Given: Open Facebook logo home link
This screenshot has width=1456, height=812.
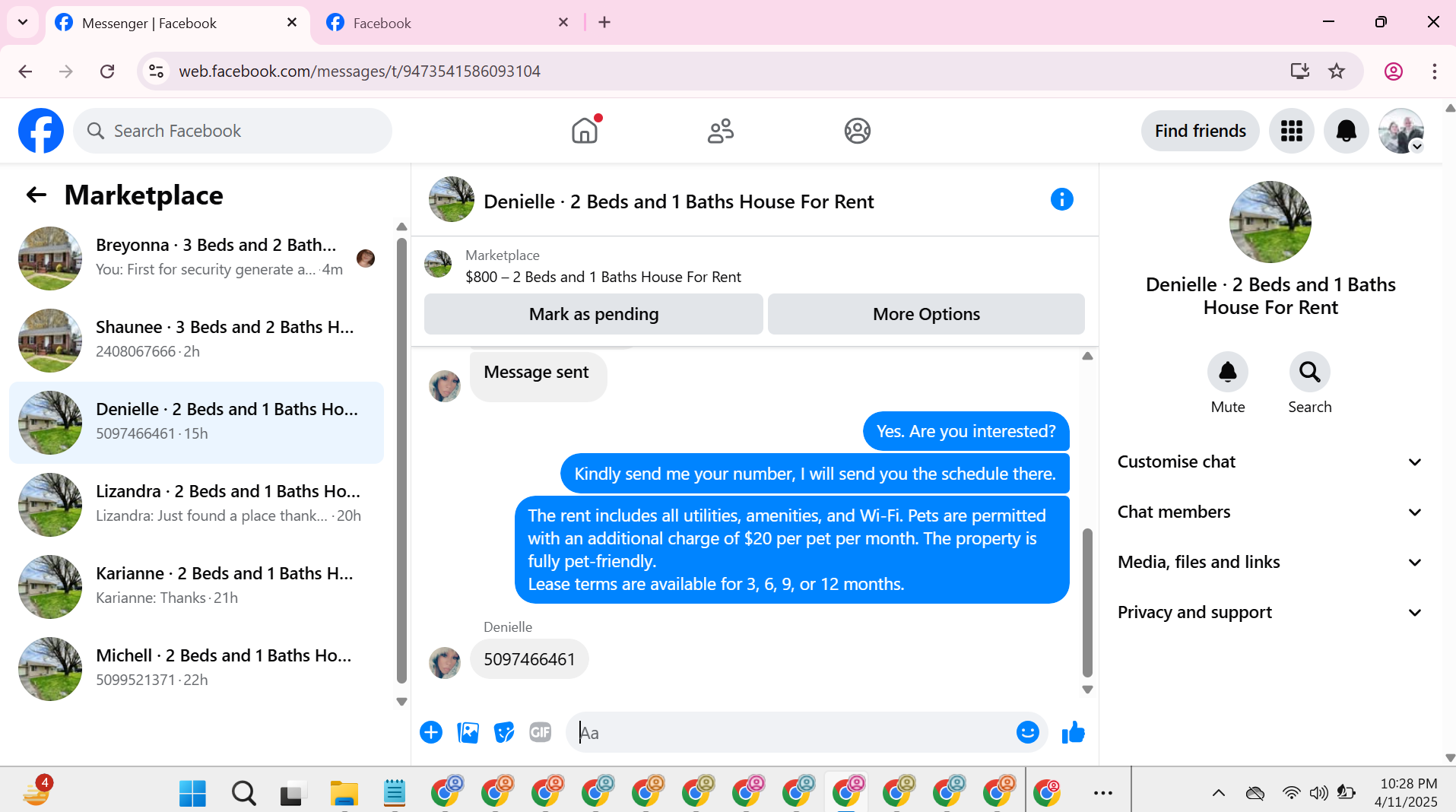Looking at the screenshot, I should coord(41,131).
